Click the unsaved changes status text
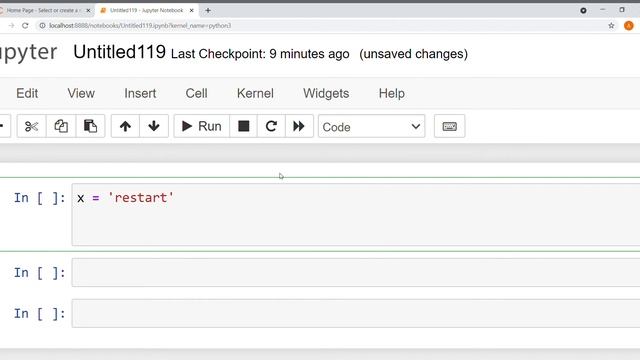The height and width of the screenshot is (360, 640). pos(413,54)
